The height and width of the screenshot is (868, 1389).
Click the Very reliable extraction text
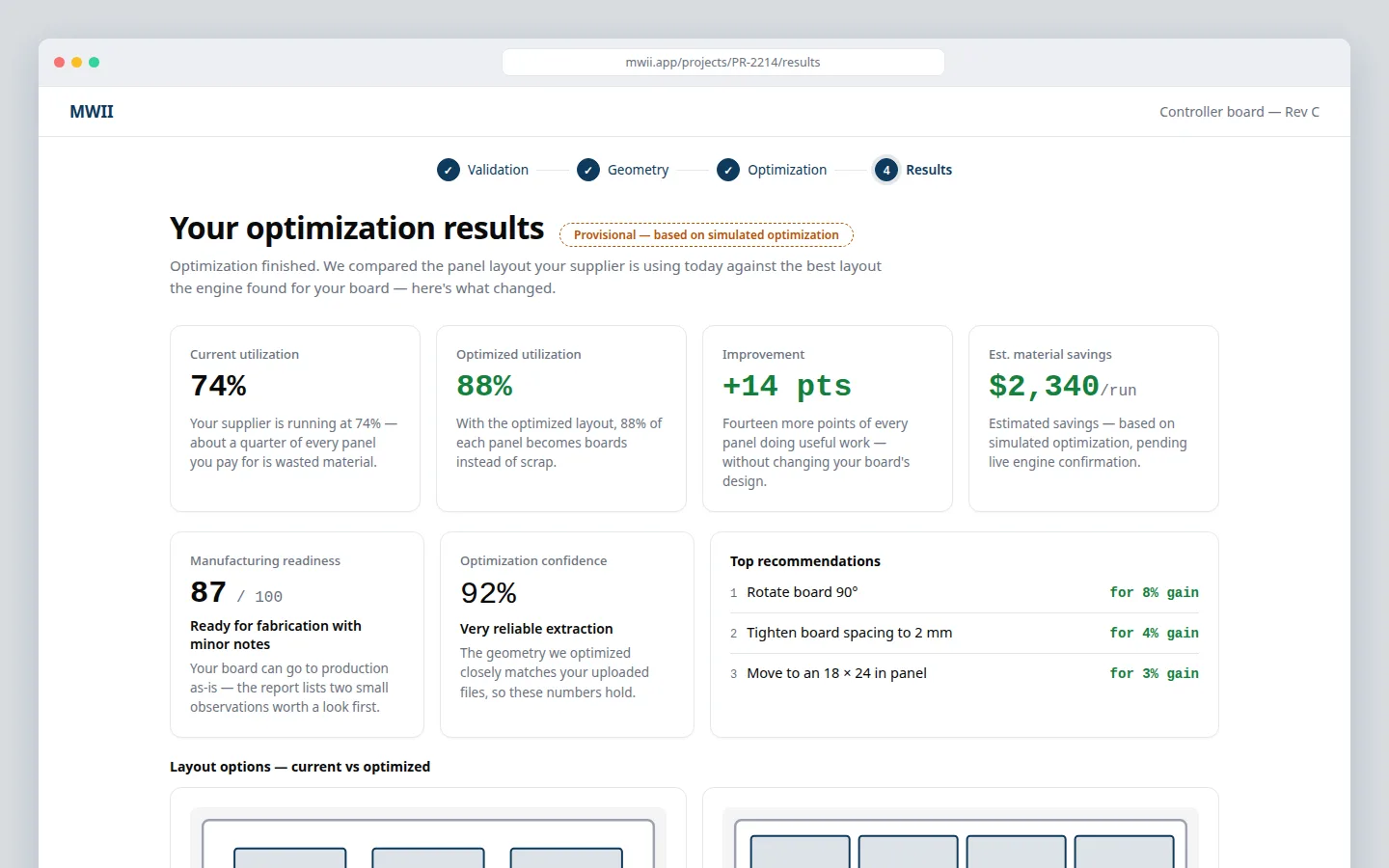coord(536,629)
